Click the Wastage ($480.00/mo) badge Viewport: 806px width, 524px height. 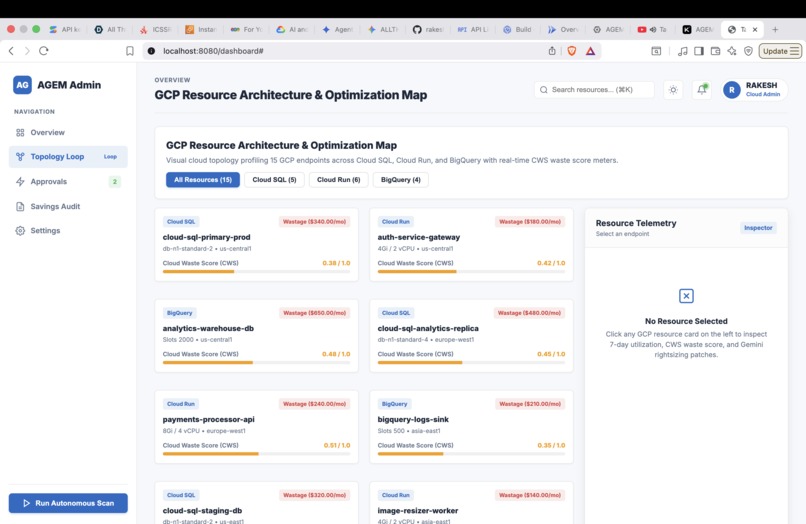point(529,313)
